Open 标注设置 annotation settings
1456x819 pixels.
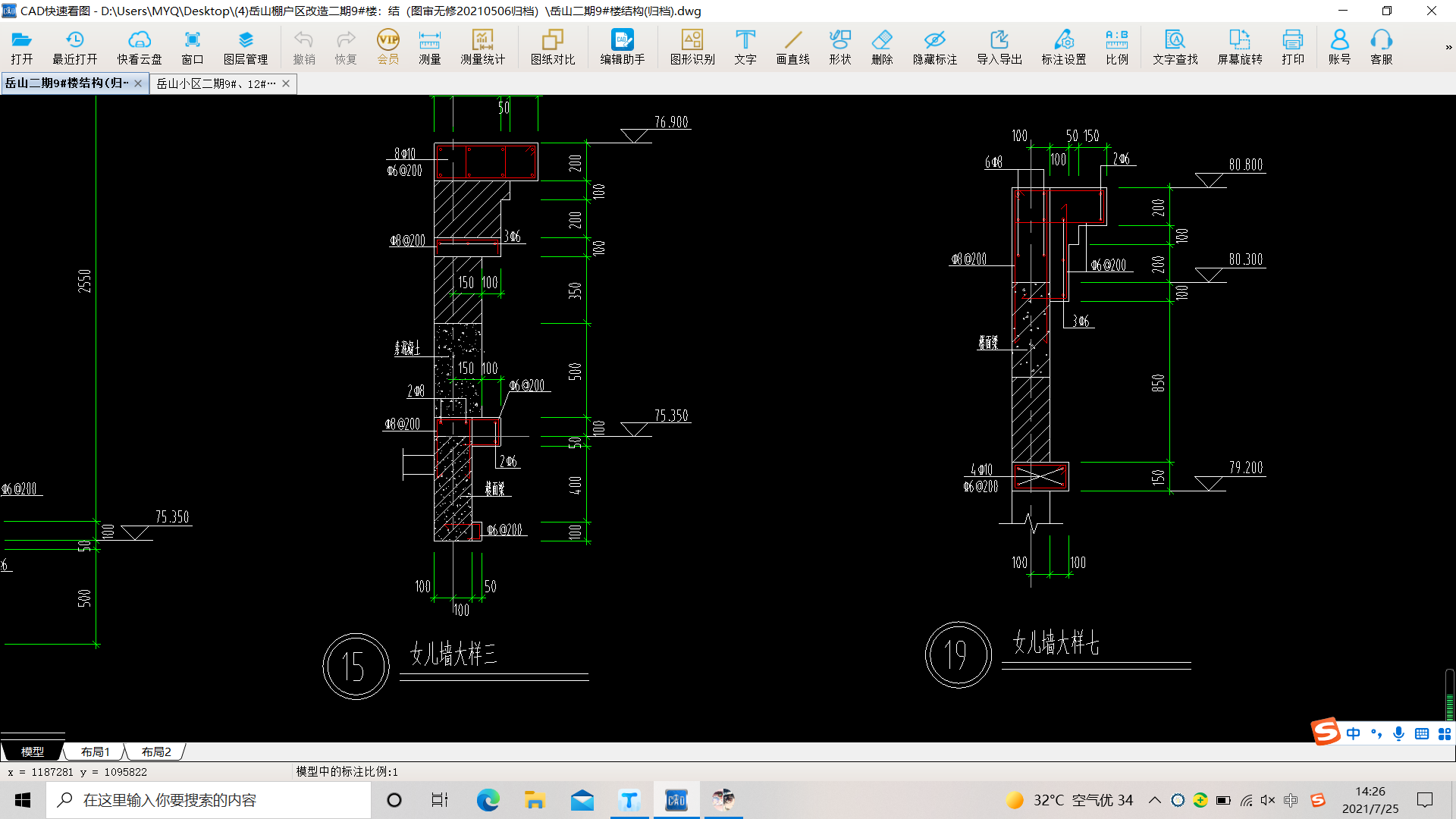click(x=1064, y=47)
